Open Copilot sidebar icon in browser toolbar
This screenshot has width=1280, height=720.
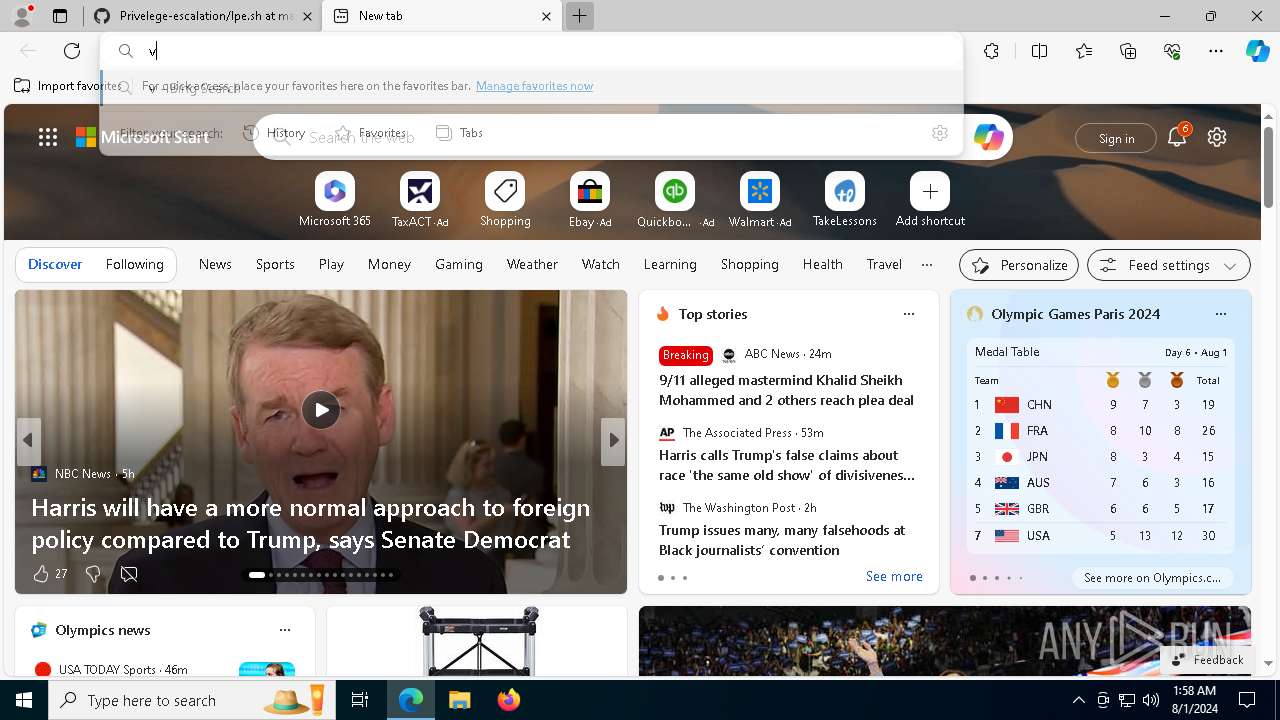coord(1257,51)
